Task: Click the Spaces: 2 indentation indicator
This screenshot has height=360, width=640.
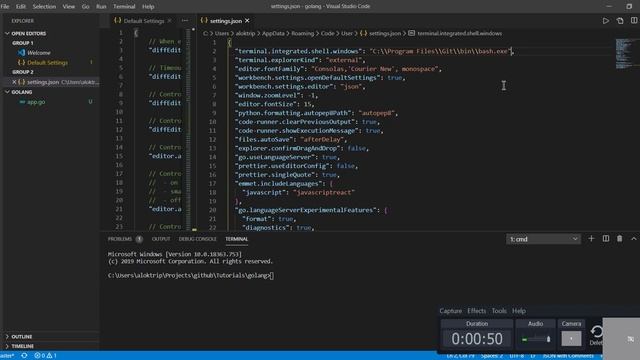Action: click(x=491, y=356)
